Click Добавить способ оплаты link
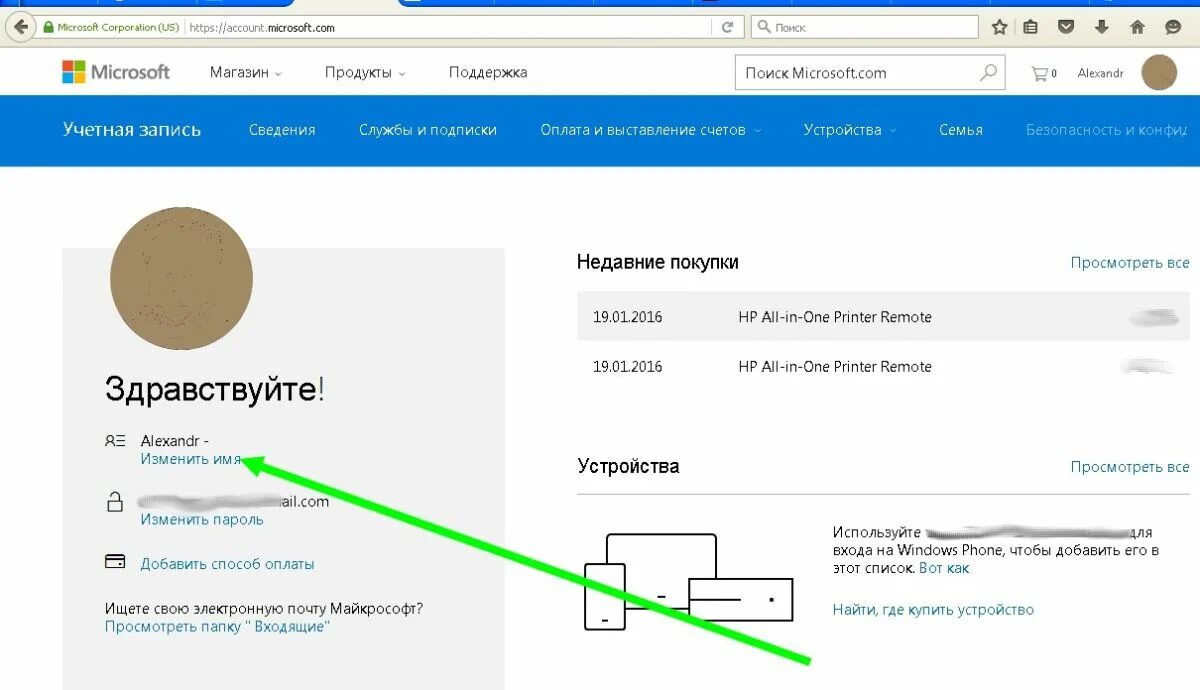1200x690 pixels. [x=227, y=564]
